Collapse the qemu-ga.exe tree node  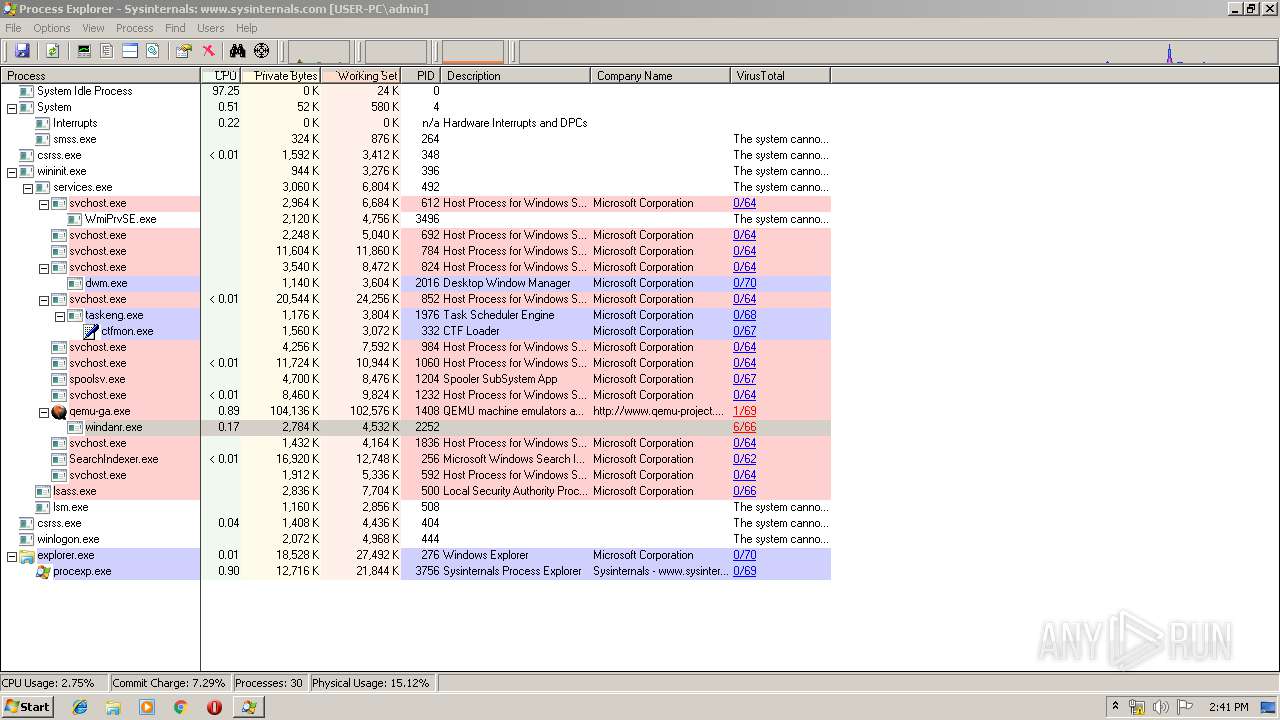coord(44,411)
